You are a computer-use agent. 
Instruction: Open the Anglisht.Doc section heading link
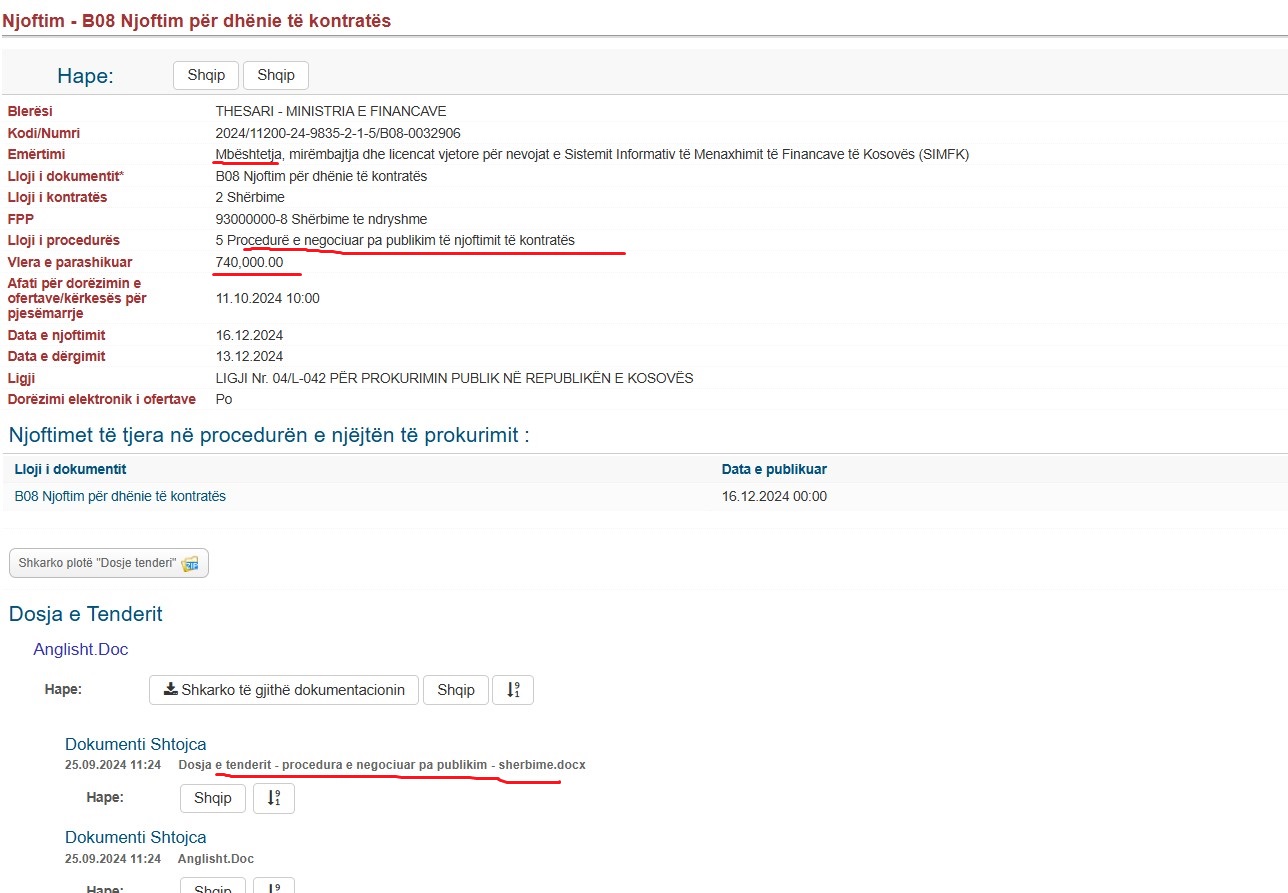(x=81, y=649)
